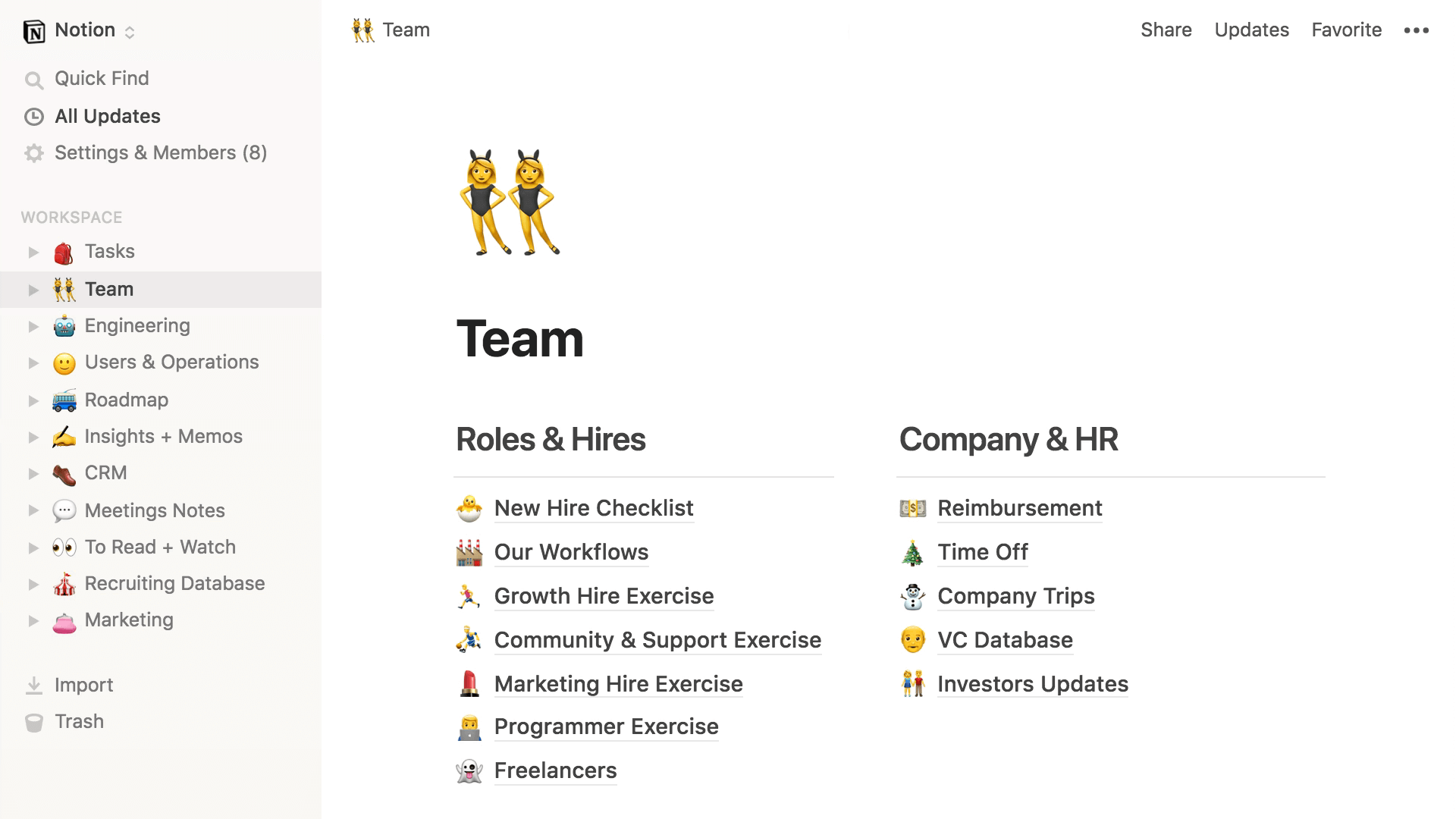This screenshot has width=1456, height=819.
Task: Open the New Hire Checklist page
Action: (x=593, y=508)
